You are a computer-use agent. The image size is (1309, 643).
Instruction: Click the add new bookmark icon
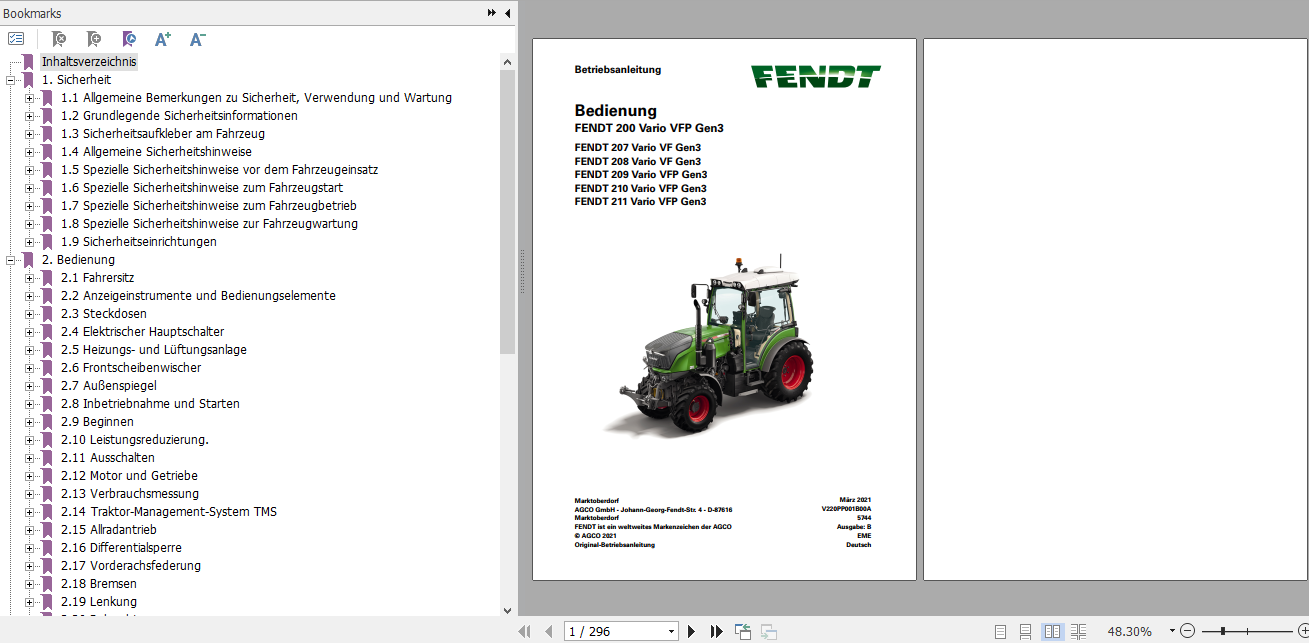94,39
